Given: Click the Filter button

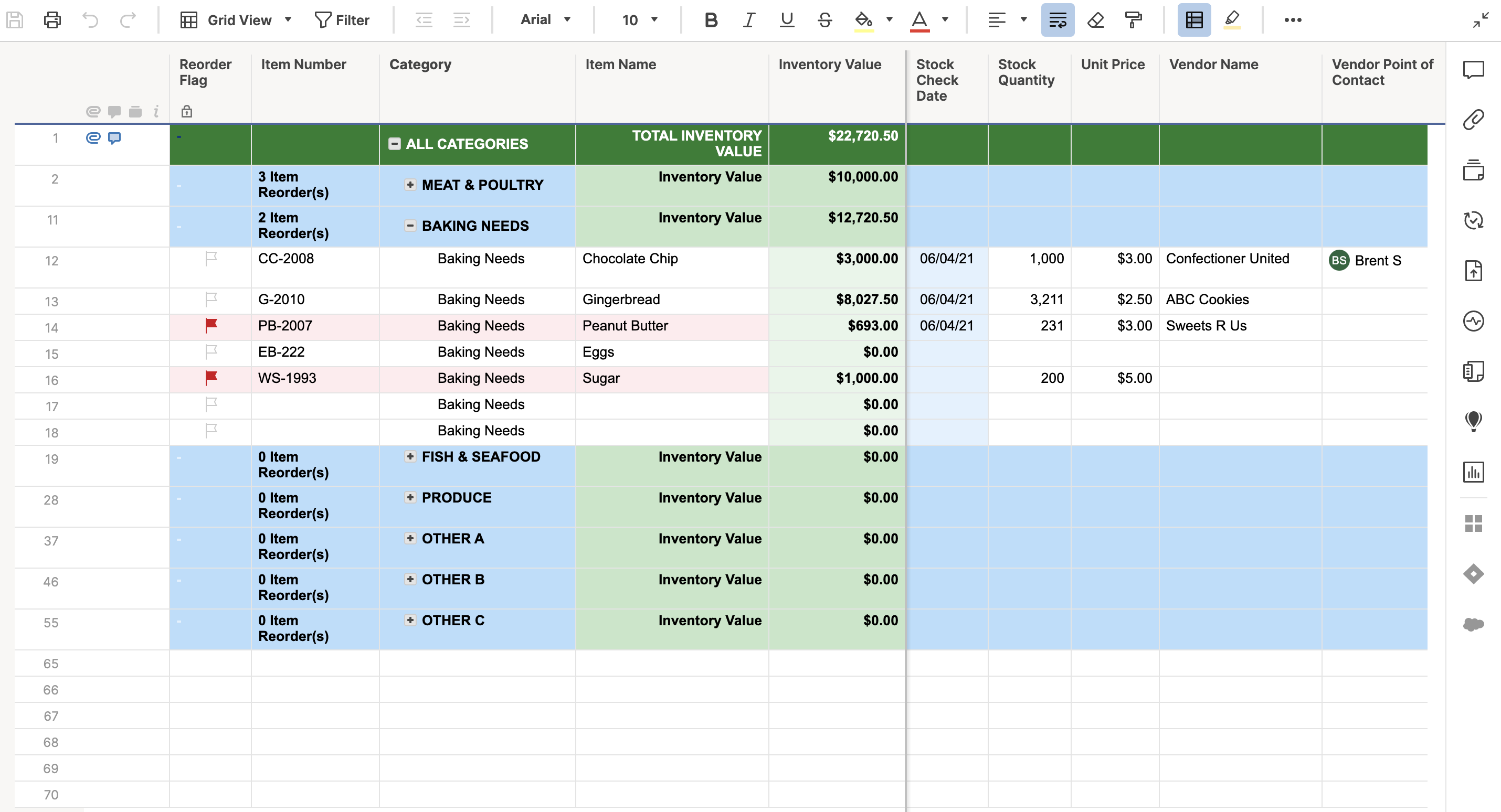Looking at the screenshot, I should (342, 20).
